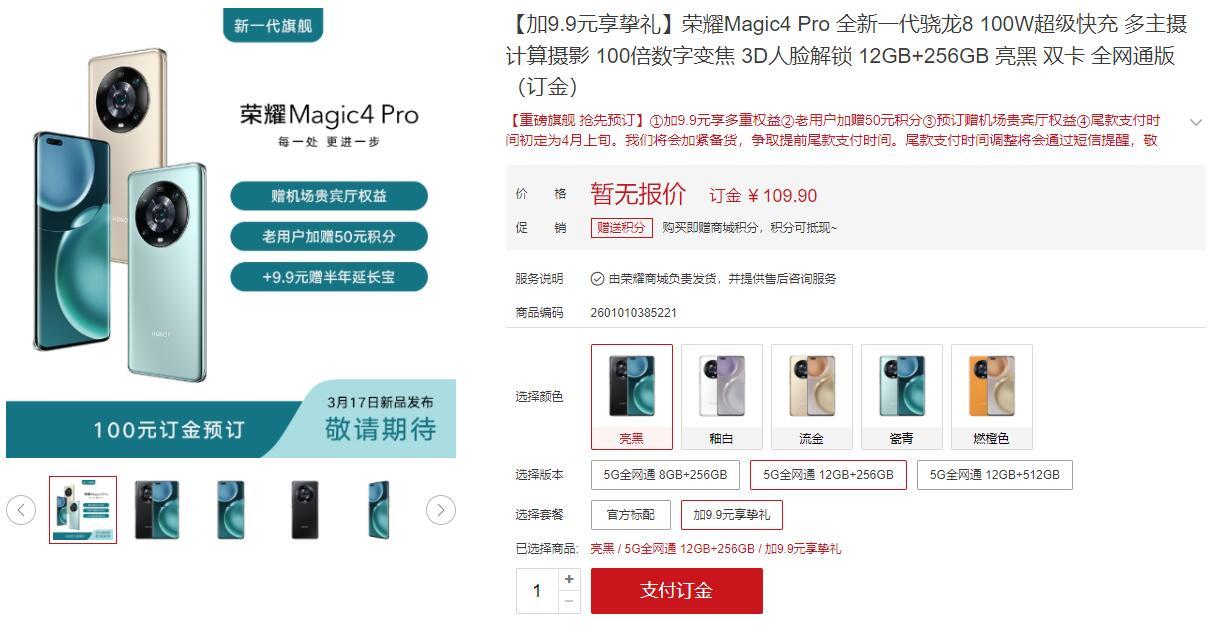Choose the 燃橙色 color option
The width and height of the screenshot is (1216, 632).
click(992, 397)
